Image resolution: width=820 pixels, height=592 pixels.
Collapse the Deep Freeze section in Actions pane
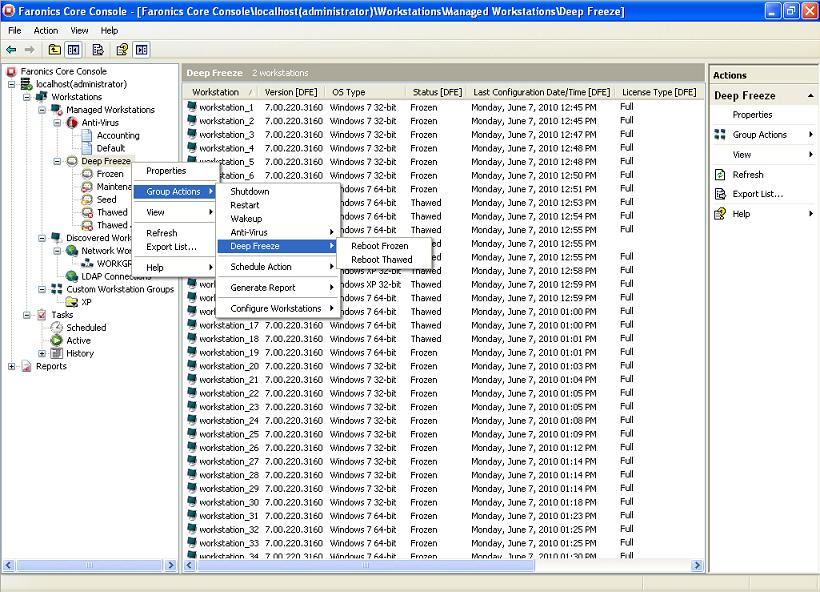811,95
